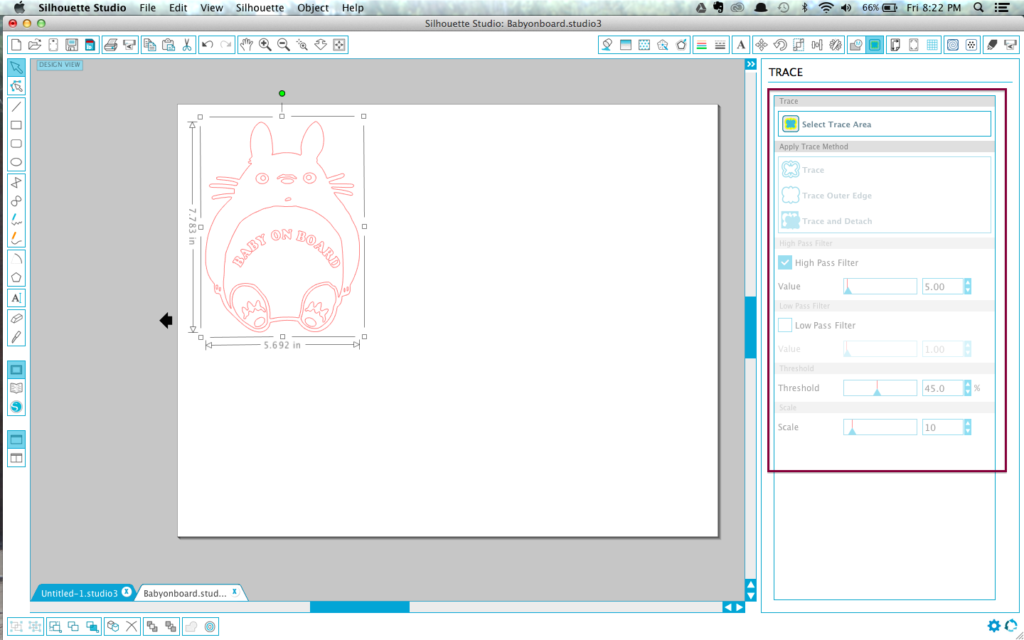Adjust the Threshold slider

[x=880, y=388]
